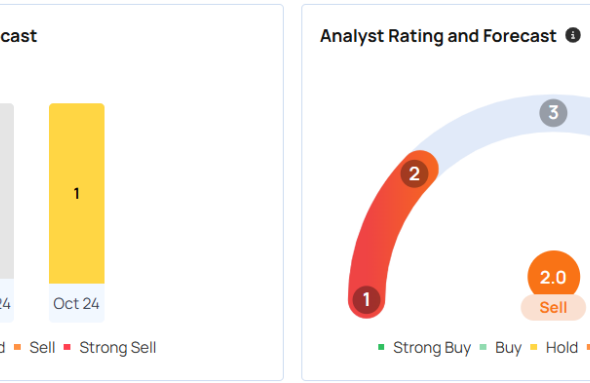Image resolution: width=590 pixels, height=383 pixels.
Task: Click the green Strong Buy color square
Action: coord(381,347)
